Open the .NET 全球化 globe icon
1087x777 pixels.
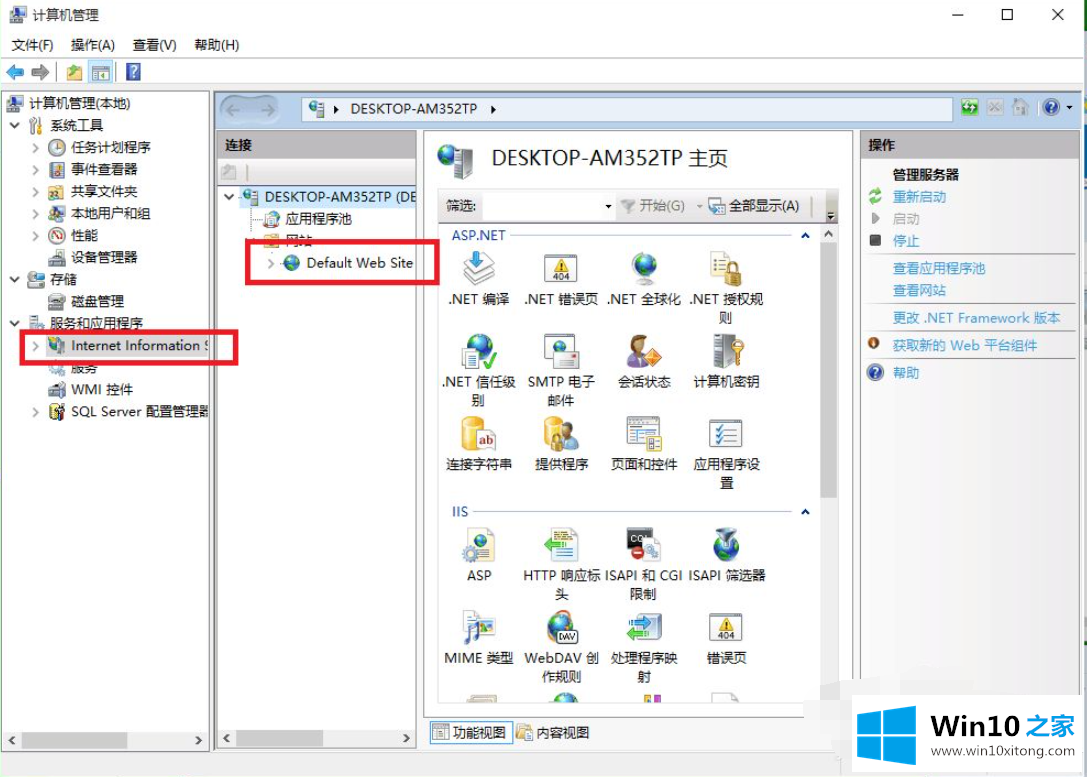point(644,269)
